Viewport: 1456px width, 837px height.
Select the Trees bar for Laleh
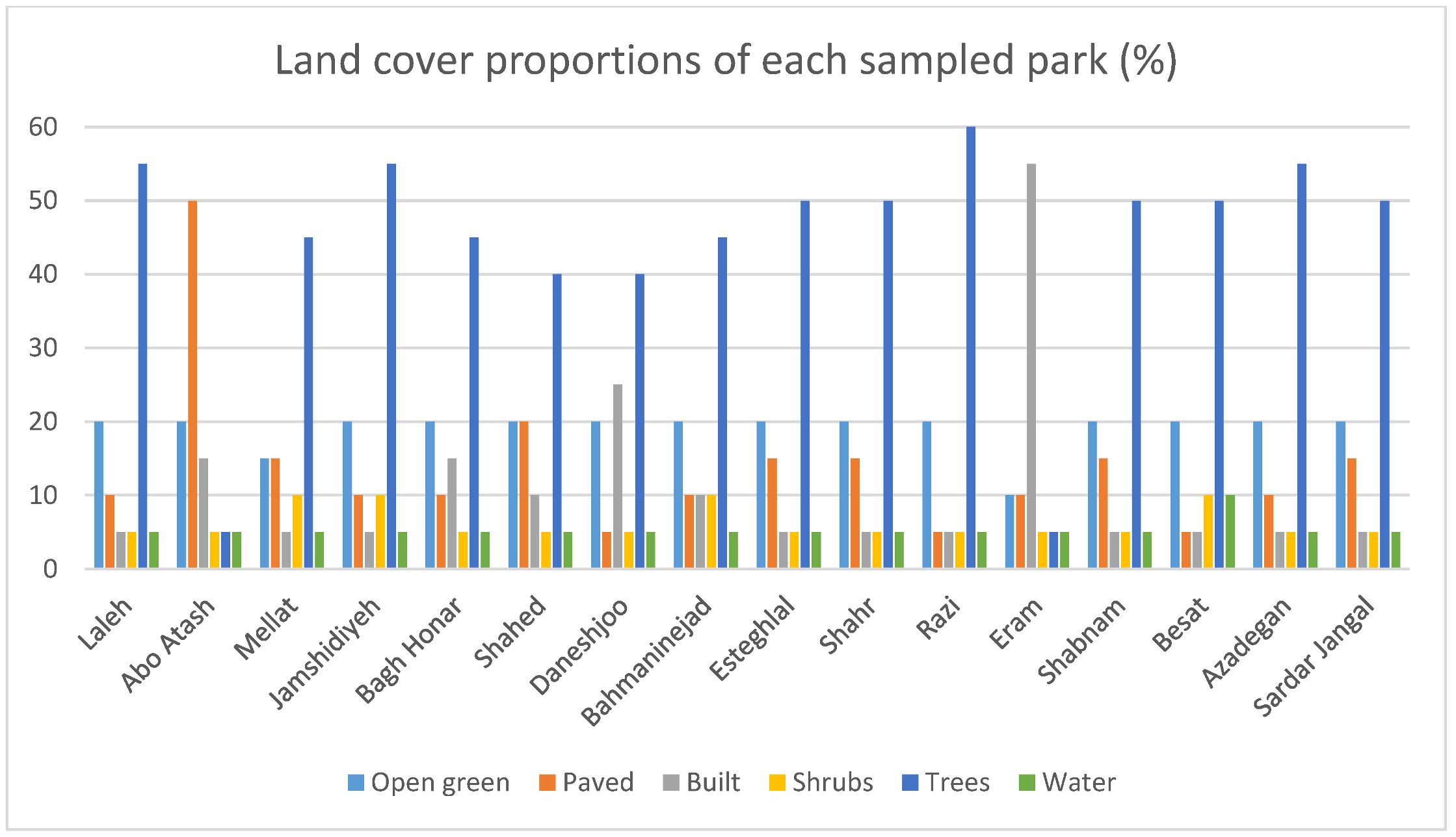coord(143,366)
